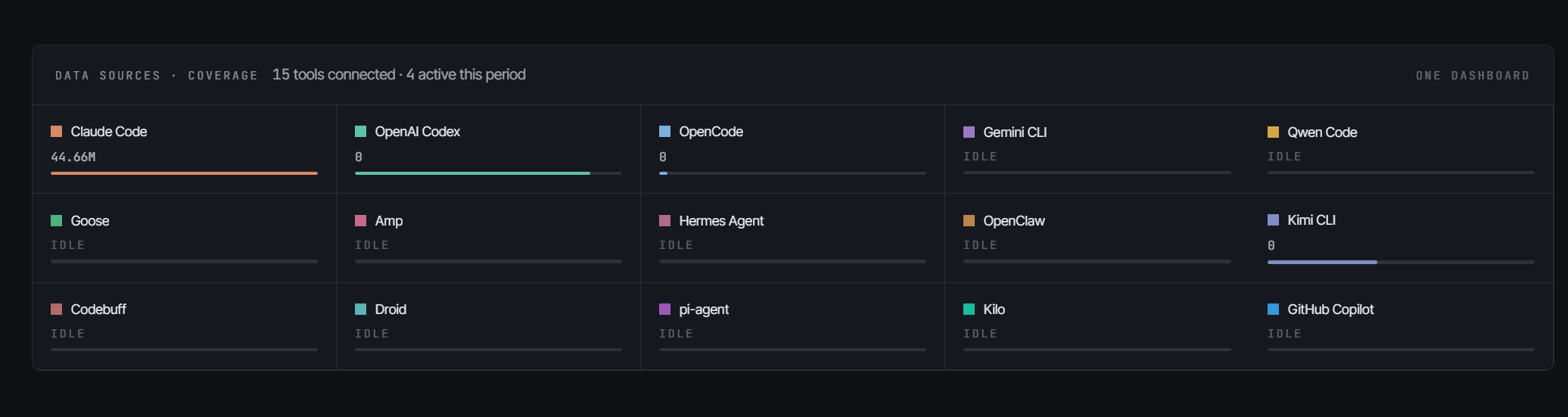Click the green Kilo color square
The height and width of the screenshot is (417, 1568).
click(969, 310)
